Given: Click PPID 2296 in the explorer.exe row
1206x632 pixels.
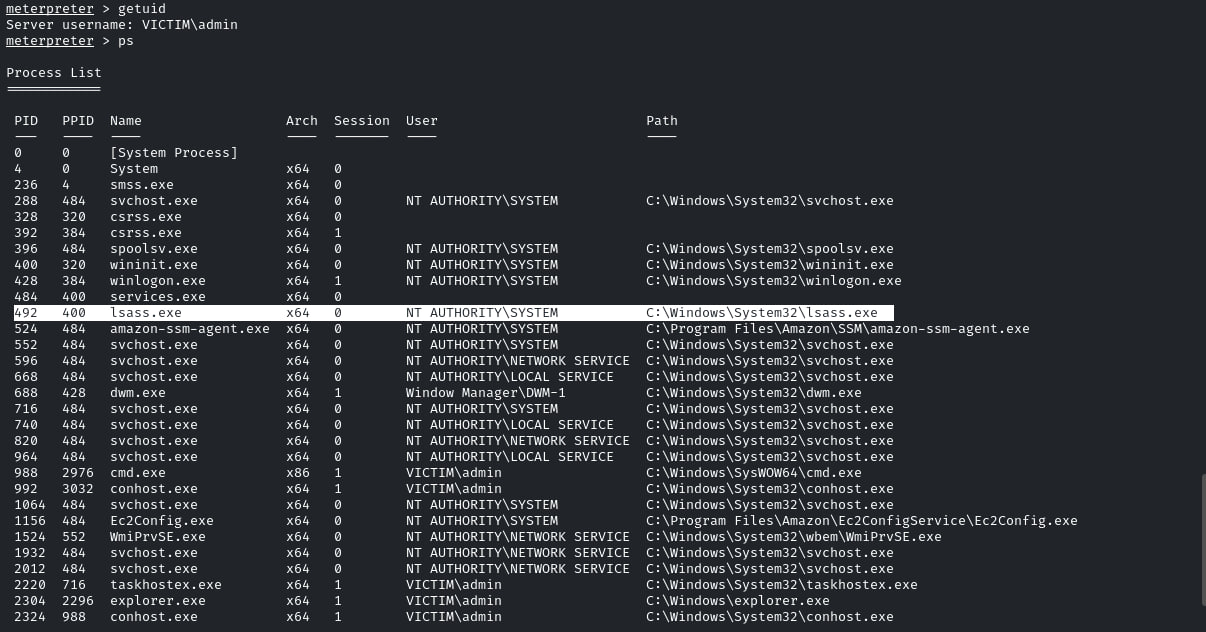Looking at the screenshot, I should click(78, 601).
